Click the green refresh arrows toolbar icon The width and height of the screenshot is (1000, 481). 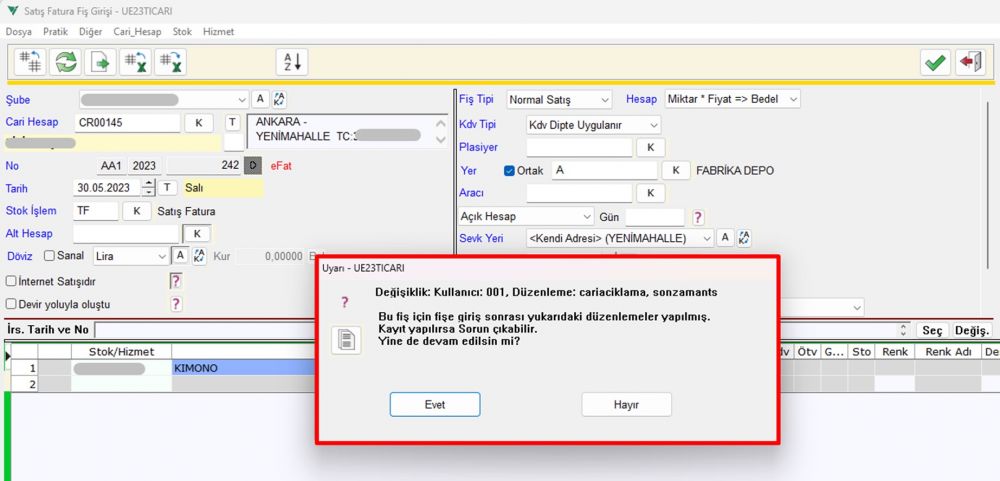pos(65,62)
